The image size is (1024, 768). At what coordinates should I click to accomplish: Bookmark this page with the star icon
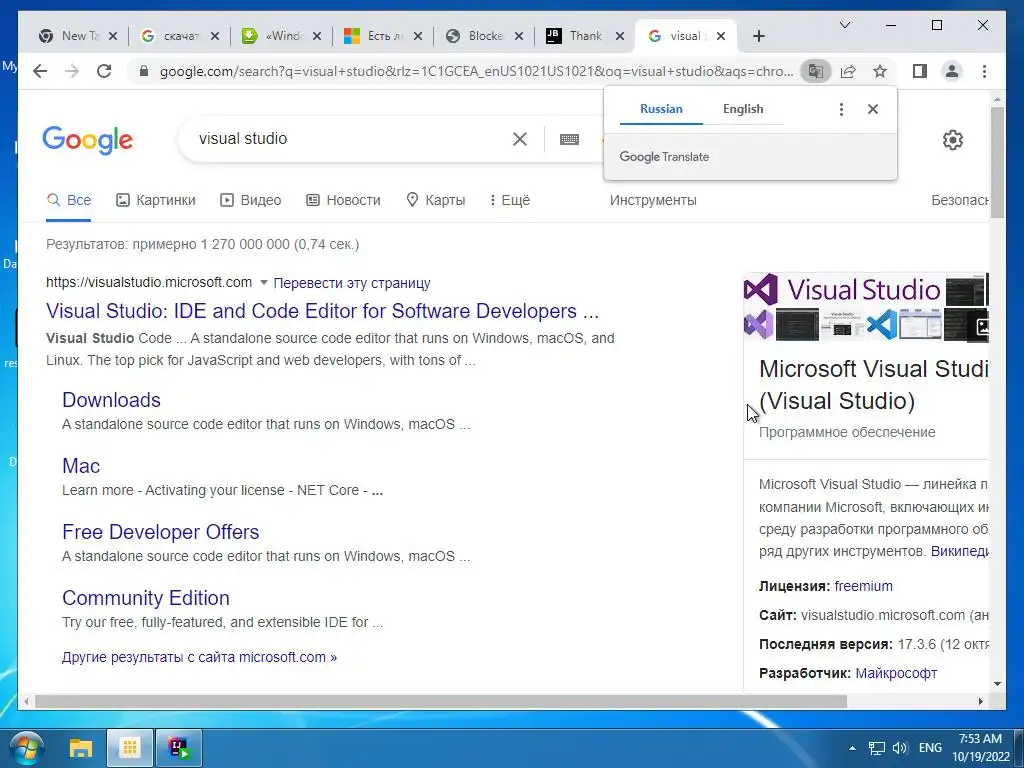(x=880, y=71)
